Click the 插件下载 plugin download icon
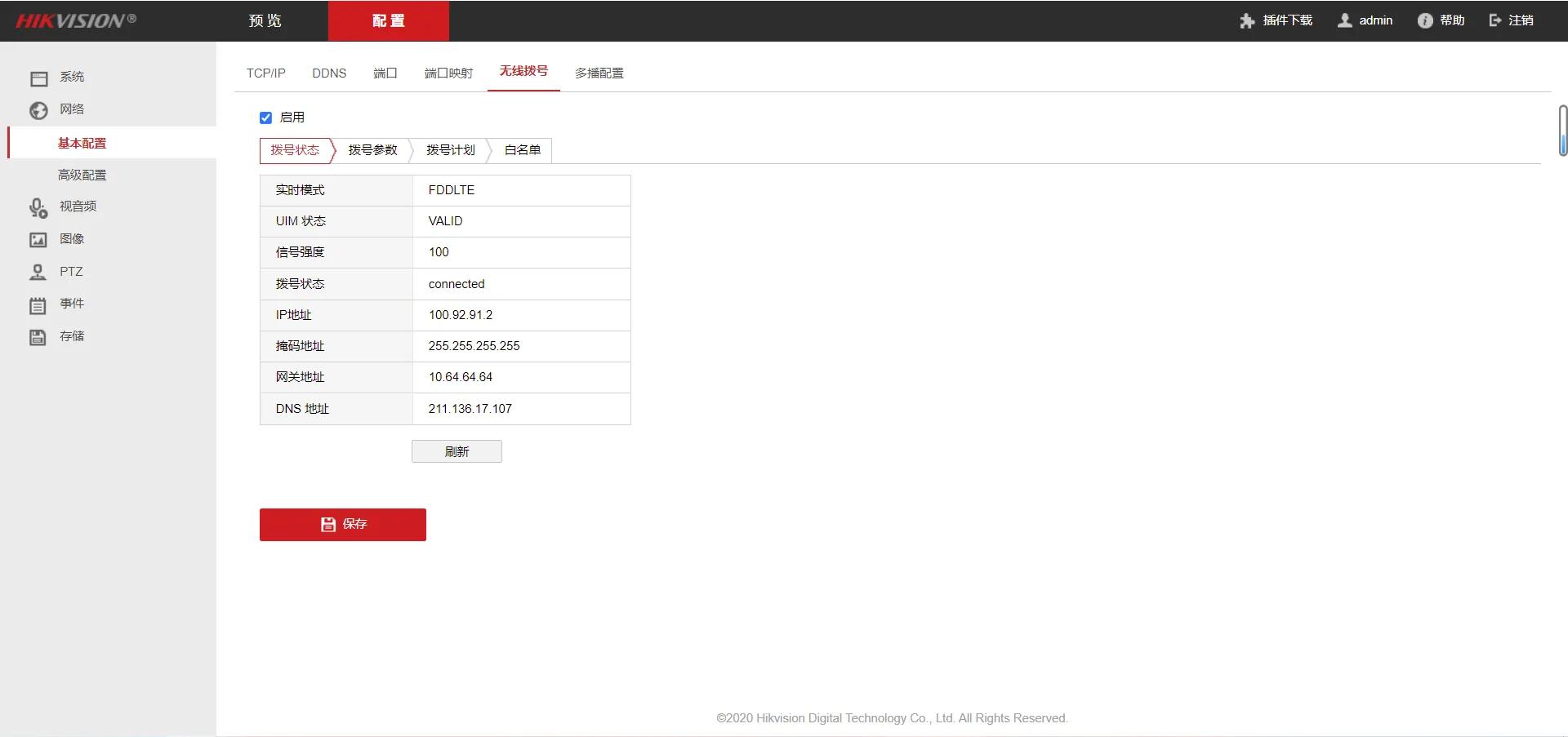This screenshot has width=1568, height=737. click(x=1247, y=20)
